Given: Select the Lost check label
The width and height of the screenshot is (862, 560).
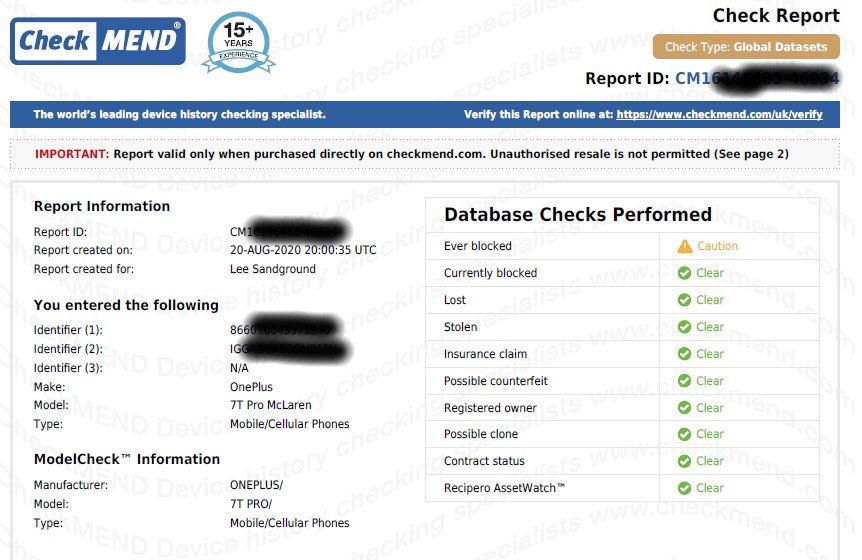Looking at the screenshot, I should click(x=455, y=300).
